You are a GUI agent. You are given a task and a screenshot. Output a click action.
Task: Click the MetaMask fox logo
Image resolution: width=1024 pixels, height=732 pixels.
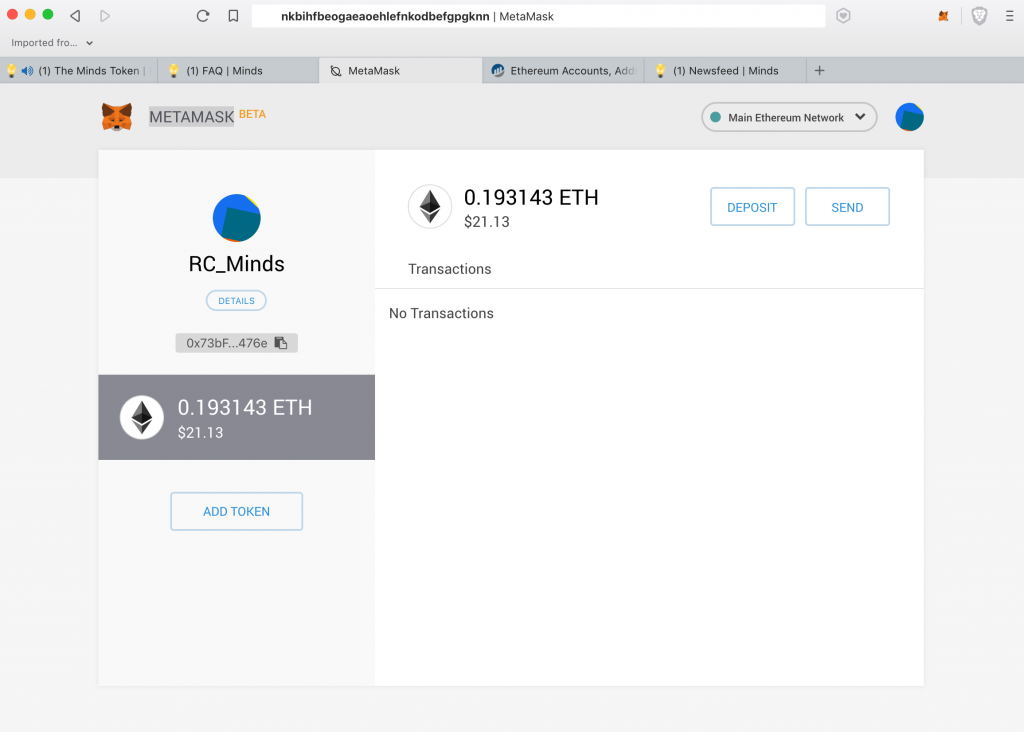(x=117, y=117)
